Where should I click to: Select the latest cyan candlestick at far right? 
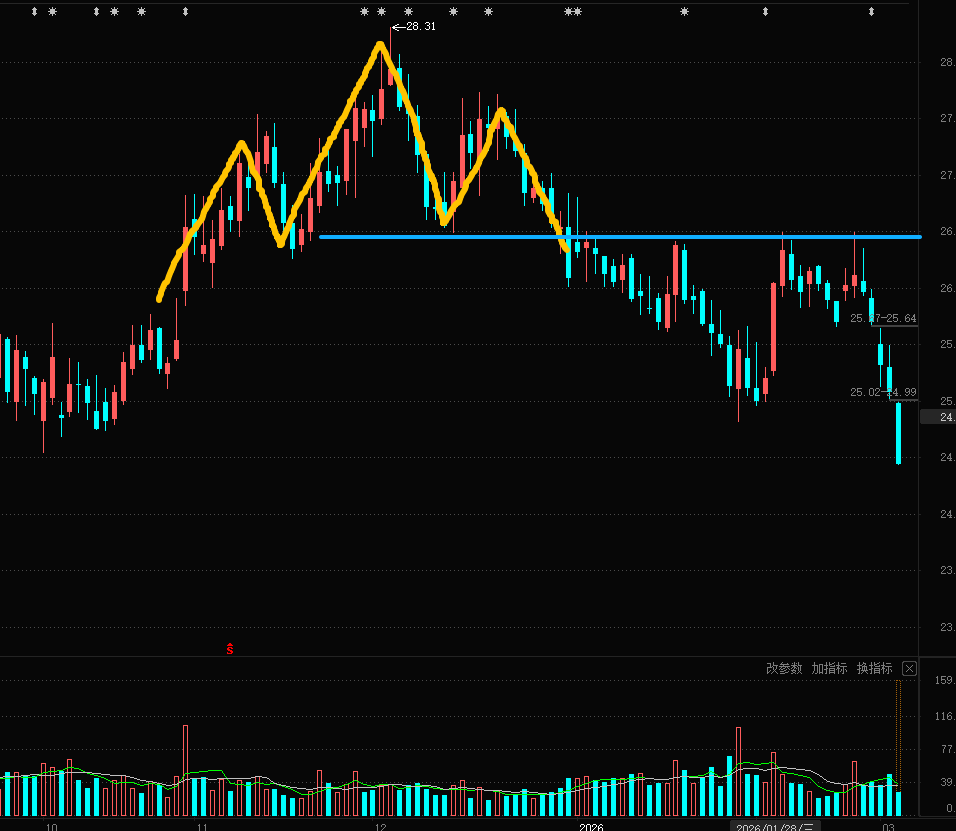pos(898,433)
